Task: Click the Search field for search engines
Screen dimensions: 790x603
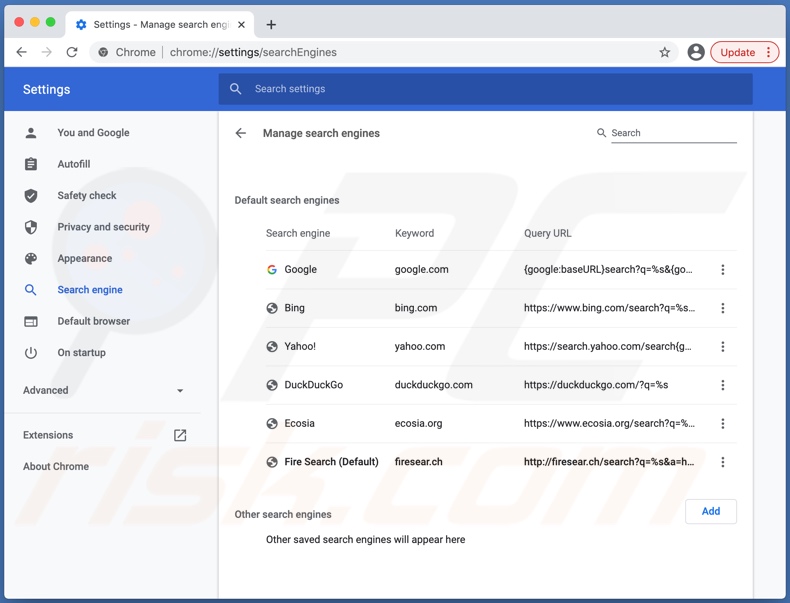Action: [674, 133]
